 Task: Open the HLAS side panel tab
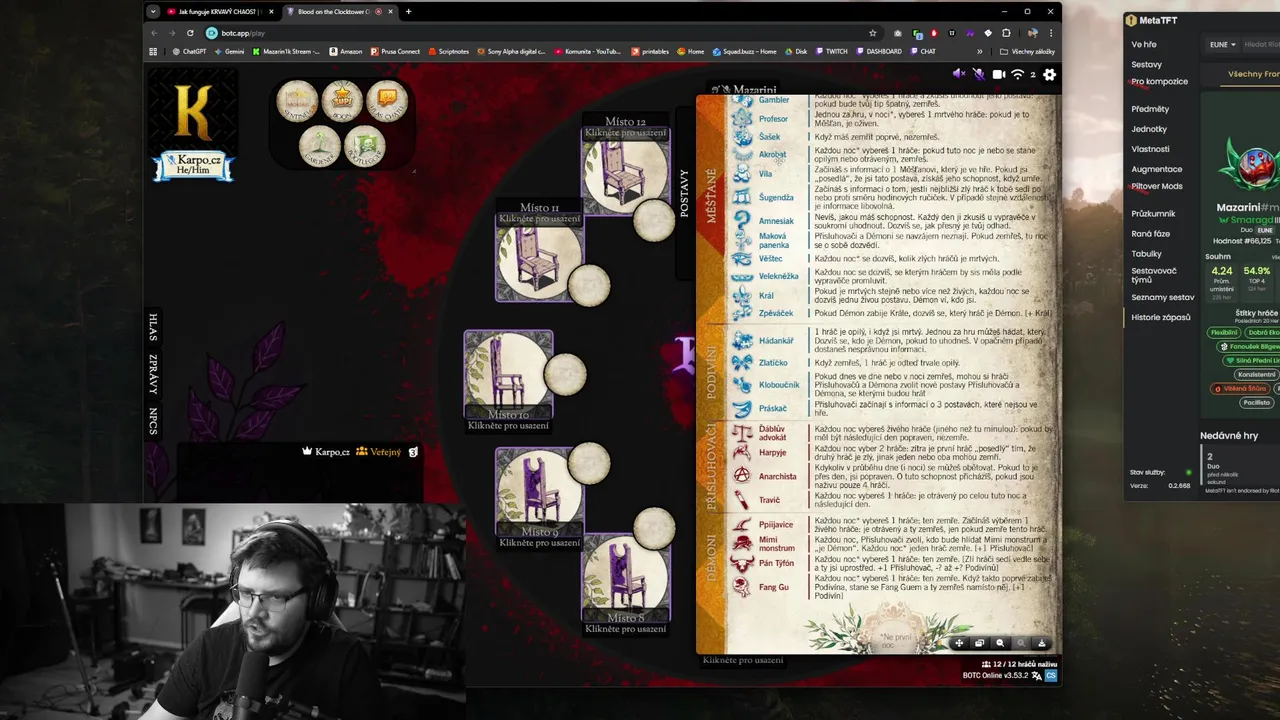153,327
